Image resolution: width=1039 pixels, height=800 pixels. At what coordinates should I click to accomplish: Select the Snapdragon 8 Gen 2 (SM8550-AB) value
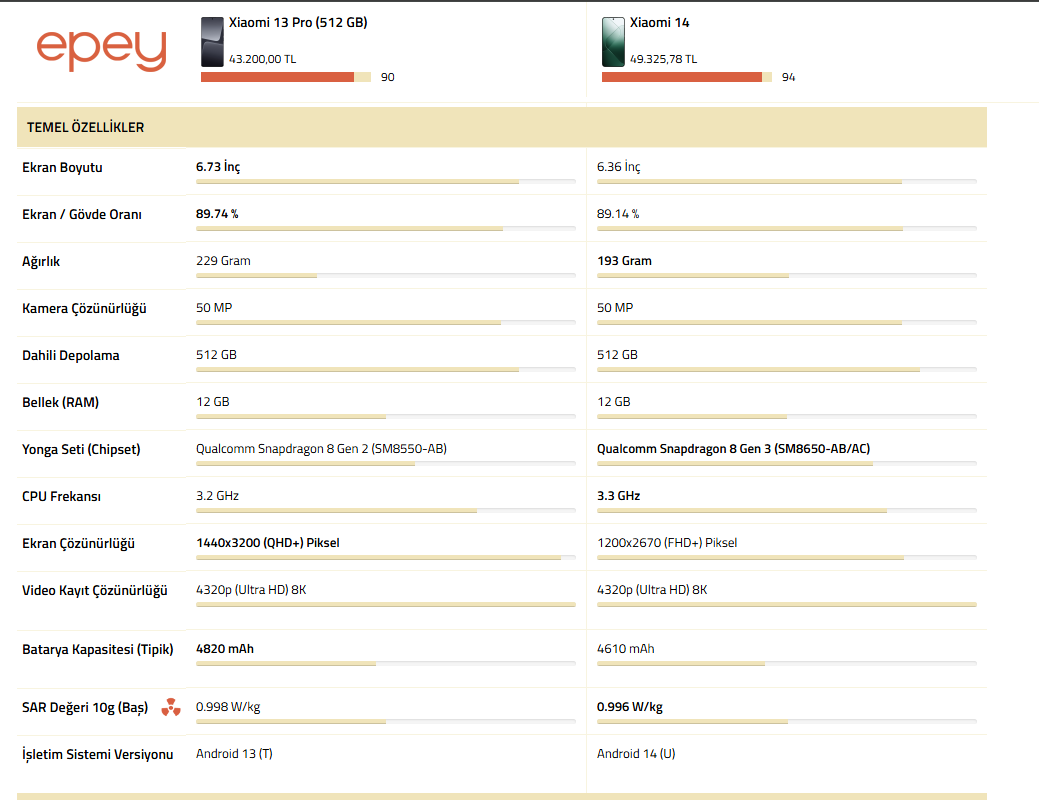[x=321, y=449]
